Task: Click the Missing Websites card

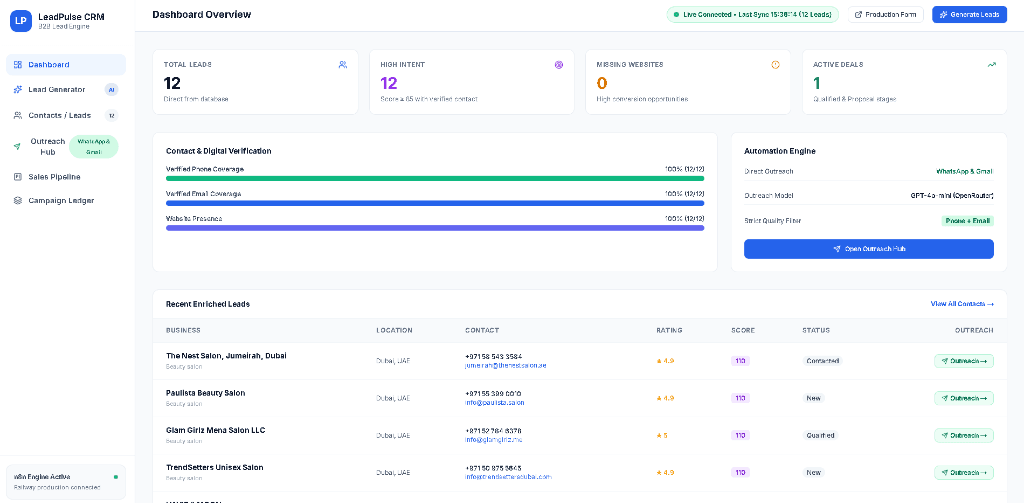Action: tap(688, 82)
